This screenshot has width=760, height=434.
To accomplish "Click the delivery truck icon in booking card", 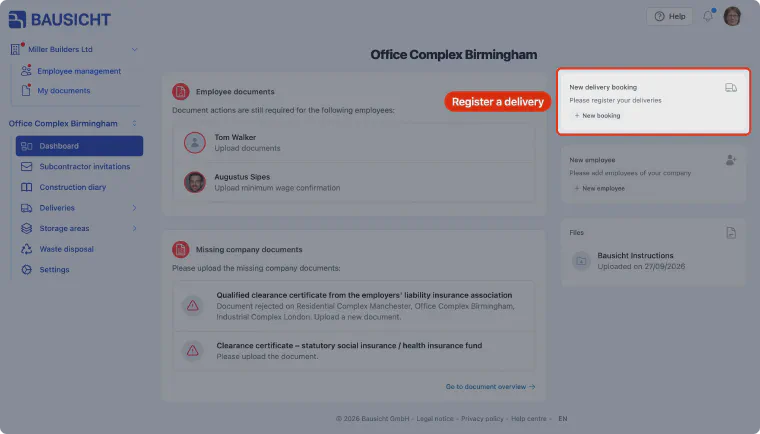I will click(731, 88).
